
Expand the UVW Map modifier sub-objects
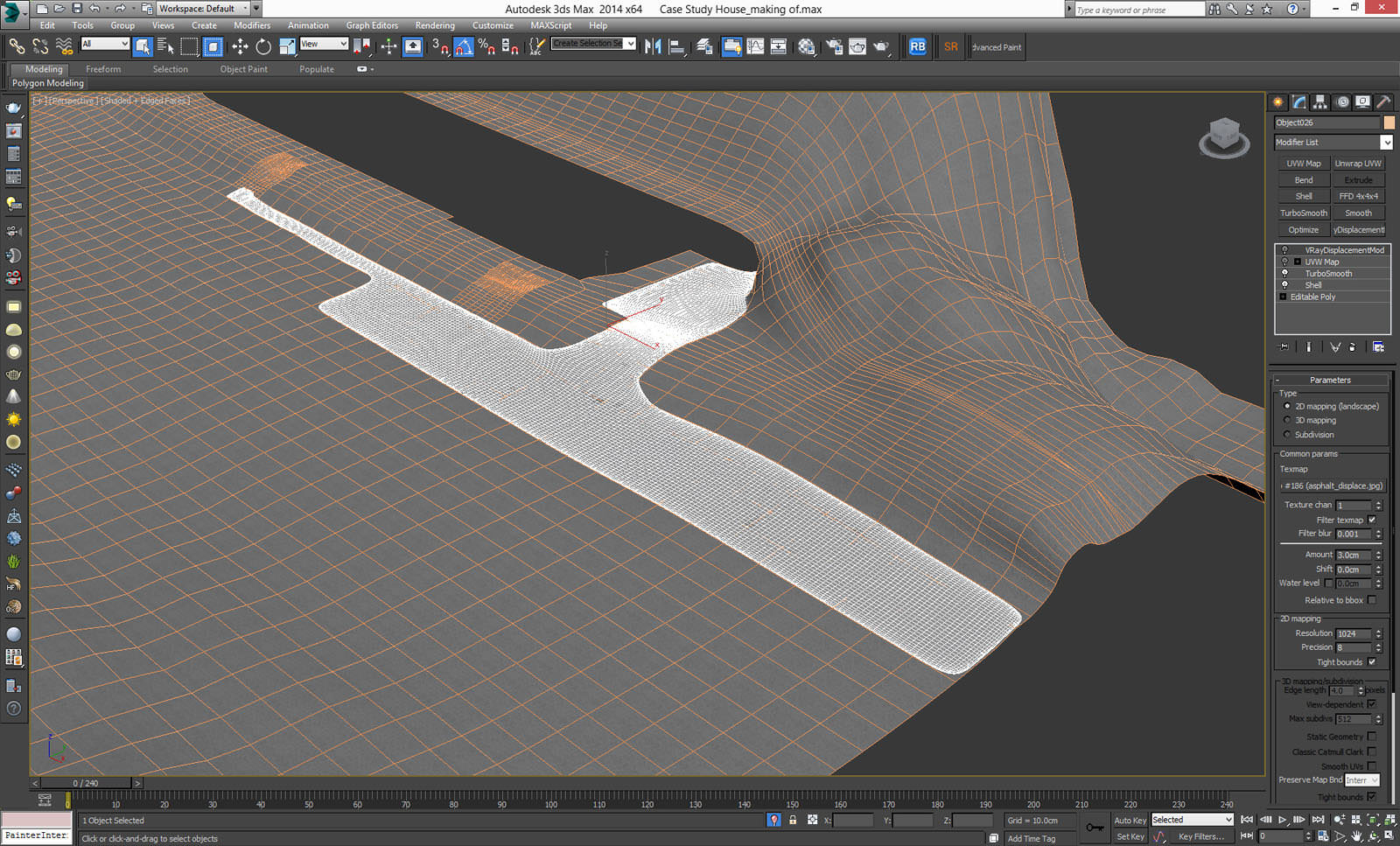point(1298,262)
